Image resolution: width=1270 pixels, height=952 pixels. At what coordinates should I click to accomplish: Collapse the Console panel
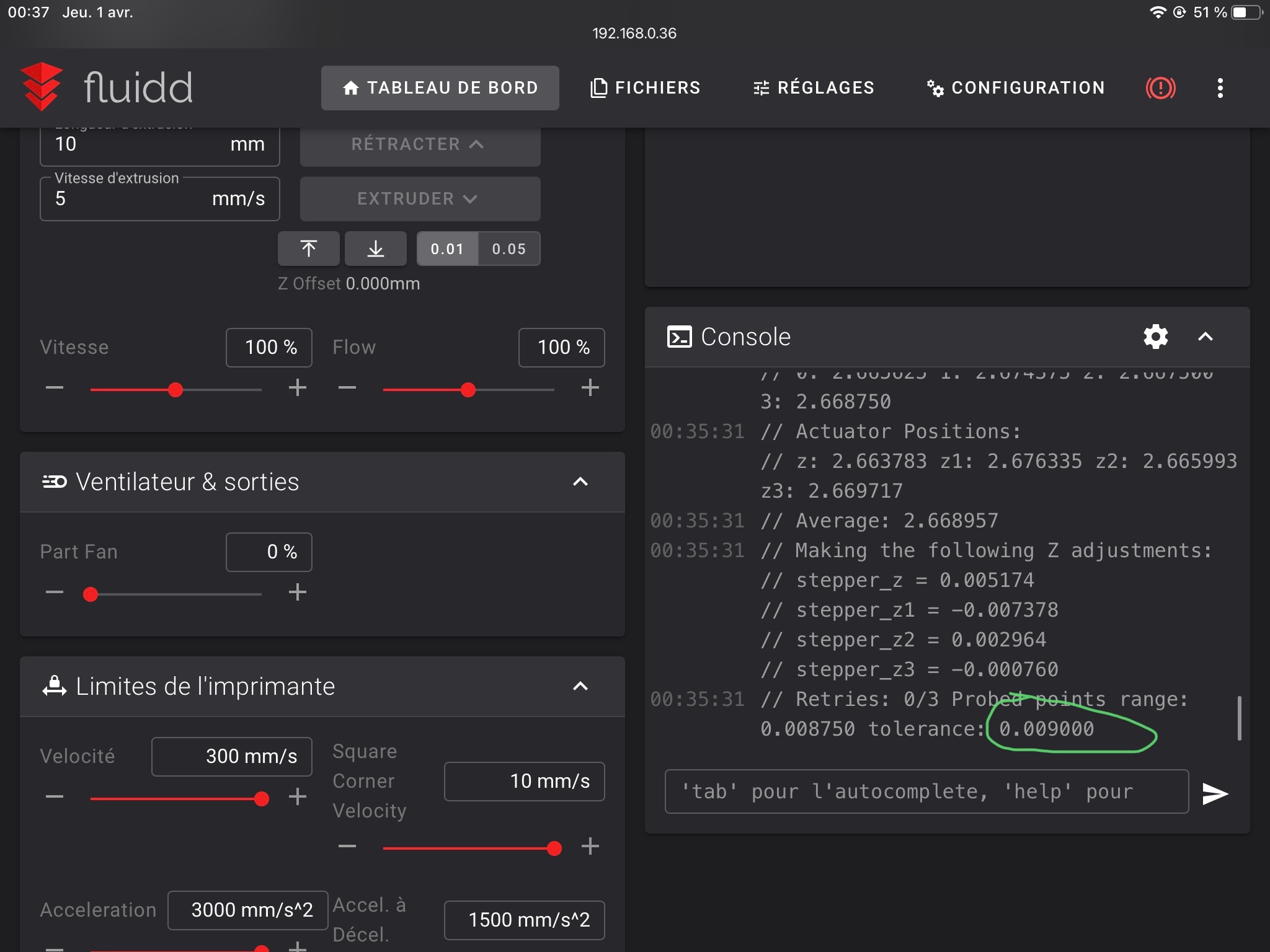tap(1205, 337)
